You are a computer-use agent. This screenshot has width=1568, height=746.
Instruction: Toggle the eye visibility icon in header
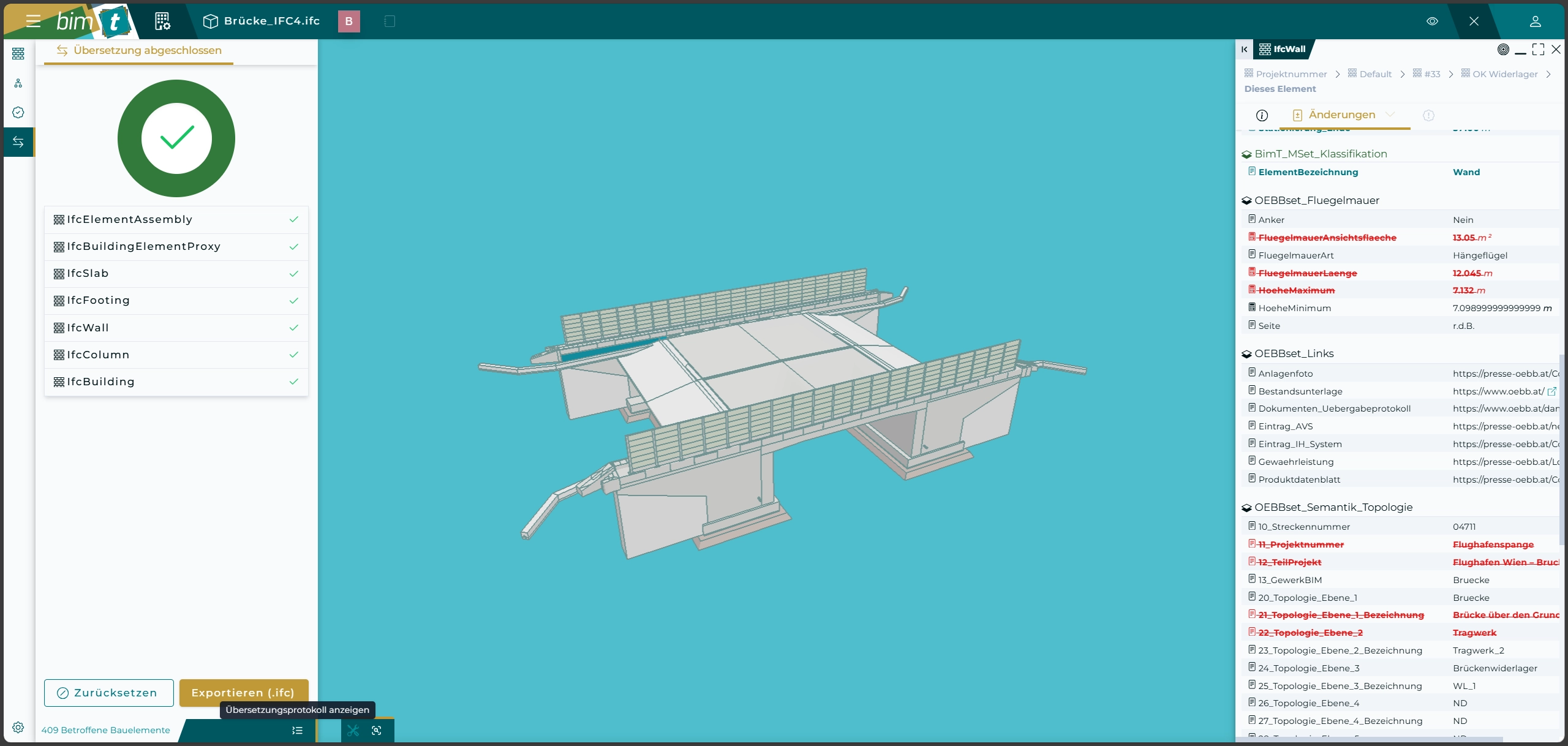1432,21
